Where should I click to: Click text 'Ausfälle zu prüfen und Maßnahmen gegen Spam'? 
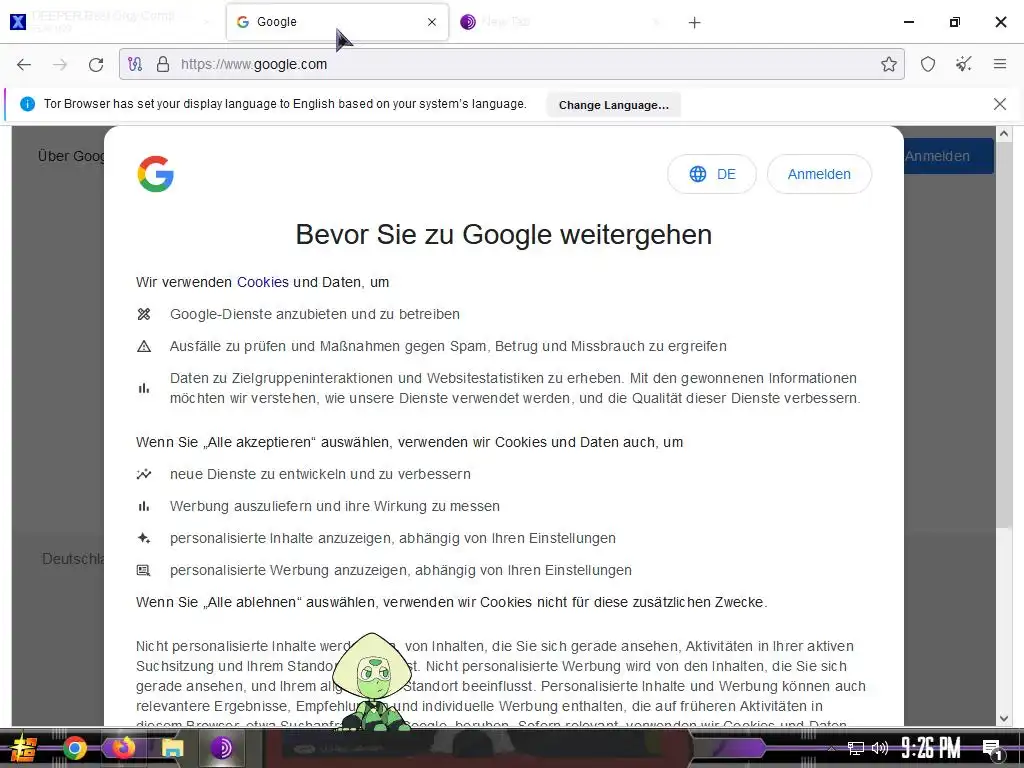tap(328, 346)
